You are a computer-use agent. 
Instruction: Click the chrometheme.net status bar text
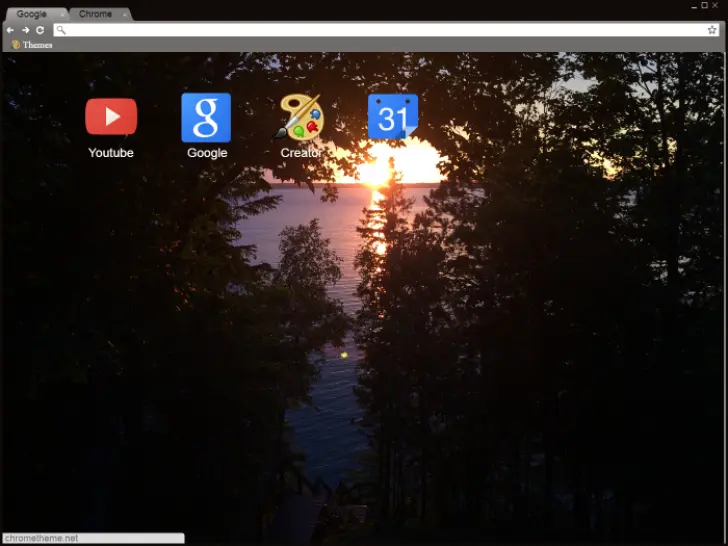(x=42, y=538)
